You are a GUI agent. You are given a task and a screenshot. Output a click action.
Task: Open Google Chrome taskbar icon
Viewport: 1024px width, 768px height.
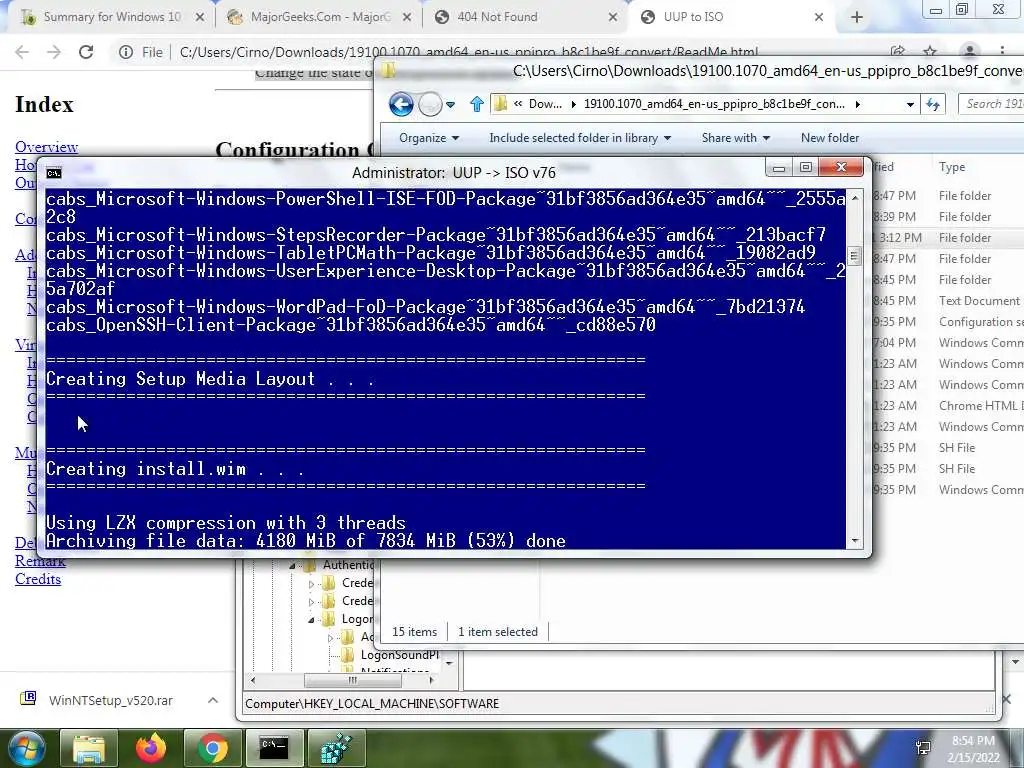(x=212, y=748)
